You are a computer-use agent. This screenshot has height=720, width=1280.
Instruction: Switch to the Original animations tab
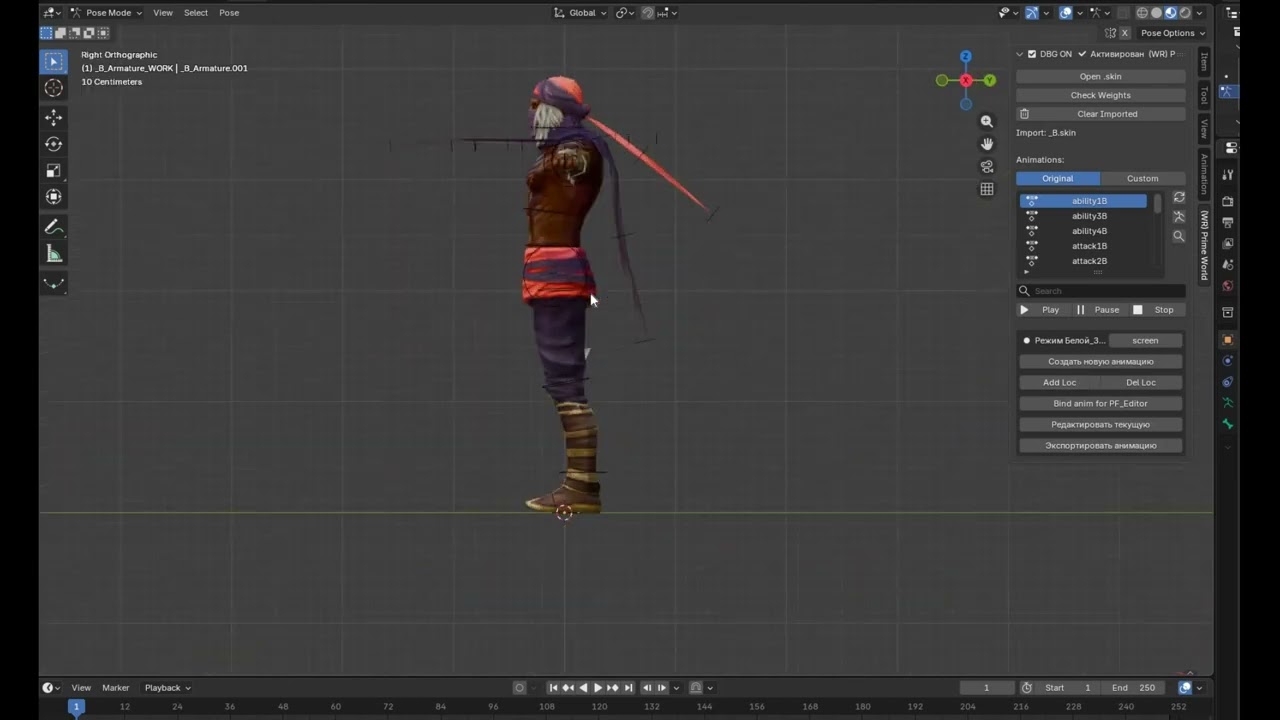1058,179
